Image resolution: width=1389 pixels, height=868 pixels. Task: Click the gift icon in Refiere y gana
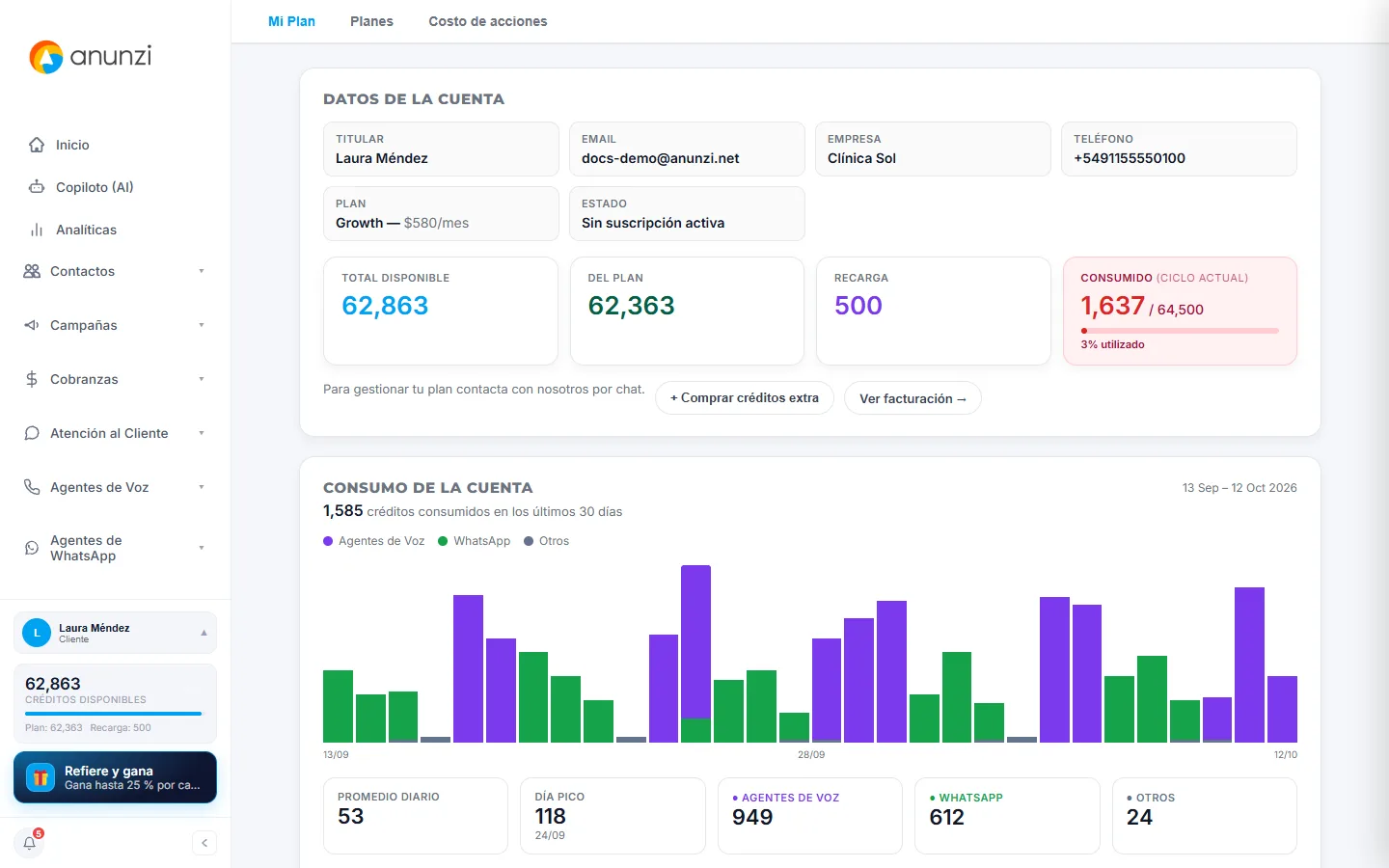[x=41, y=777]
